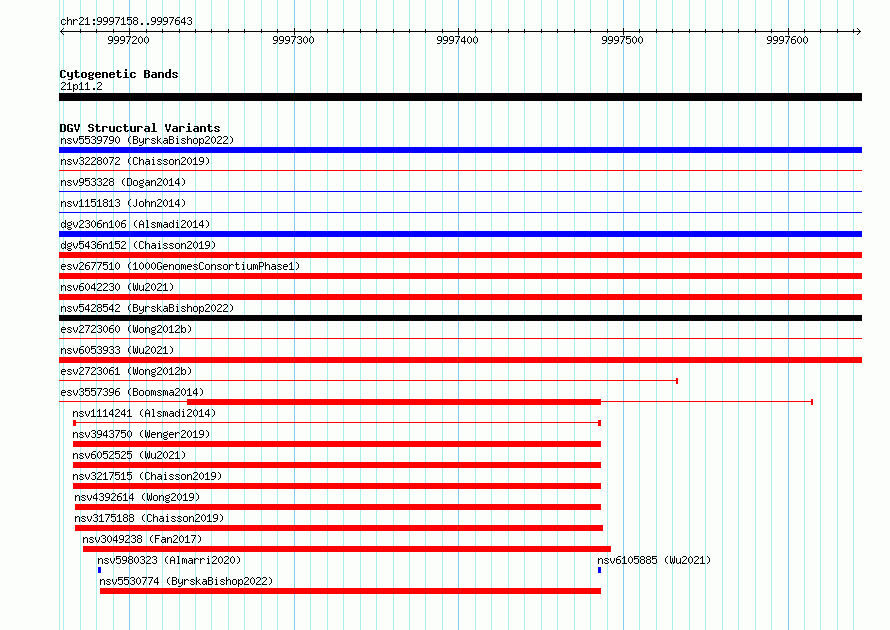Click the red bar under nsv5530774
890x630 pixels.
(x=350, y=591)
